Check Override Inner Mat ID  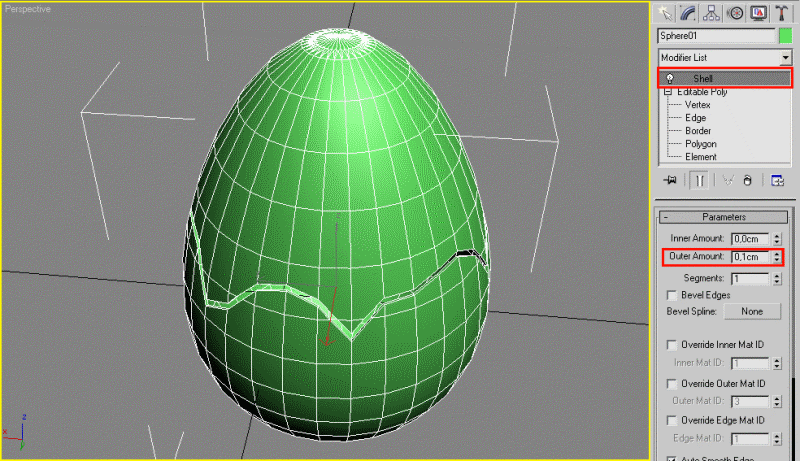click(x=671, y=345)
